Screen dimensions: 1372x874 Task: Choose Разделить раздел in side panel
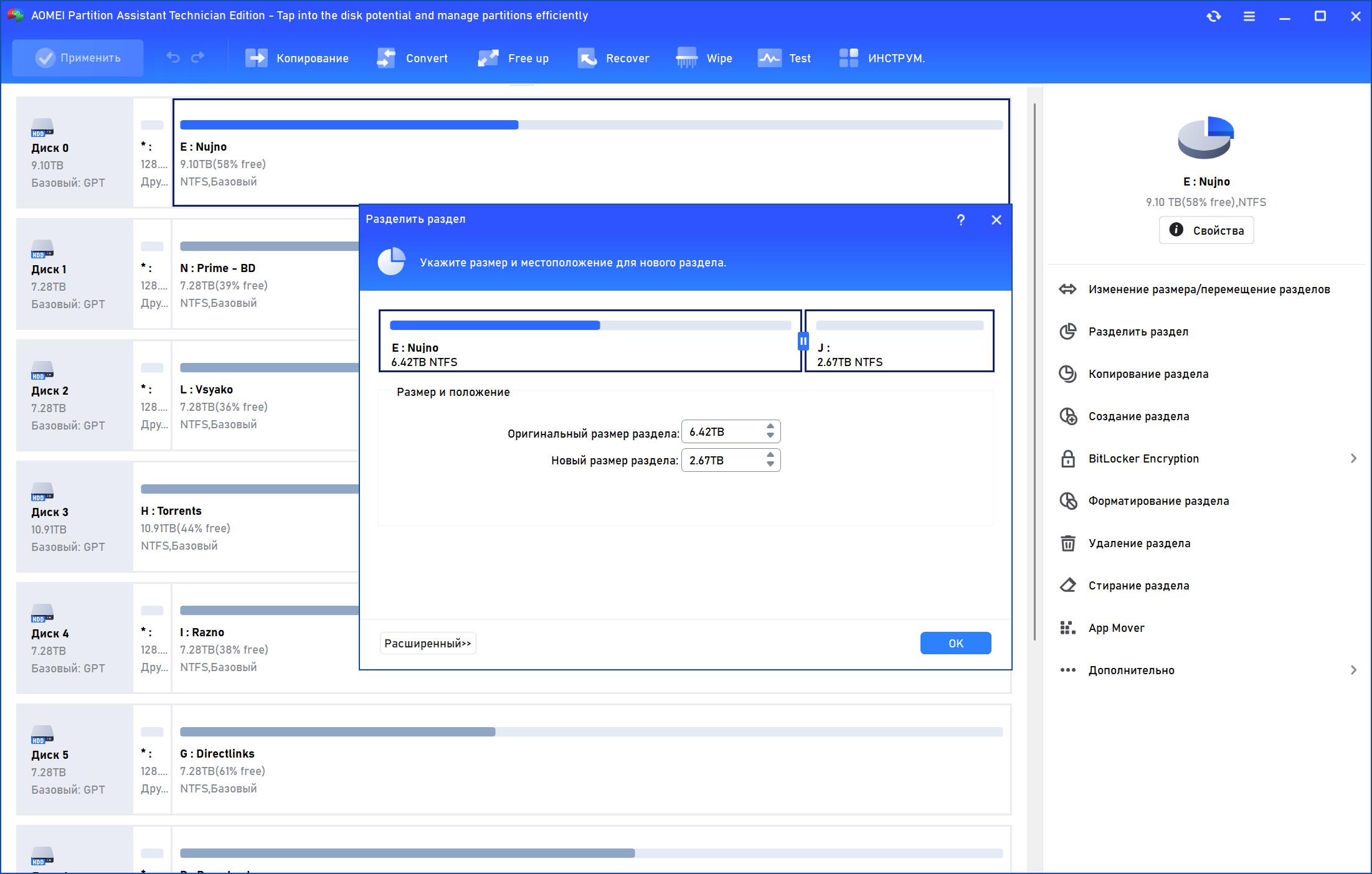[1138, 332]
